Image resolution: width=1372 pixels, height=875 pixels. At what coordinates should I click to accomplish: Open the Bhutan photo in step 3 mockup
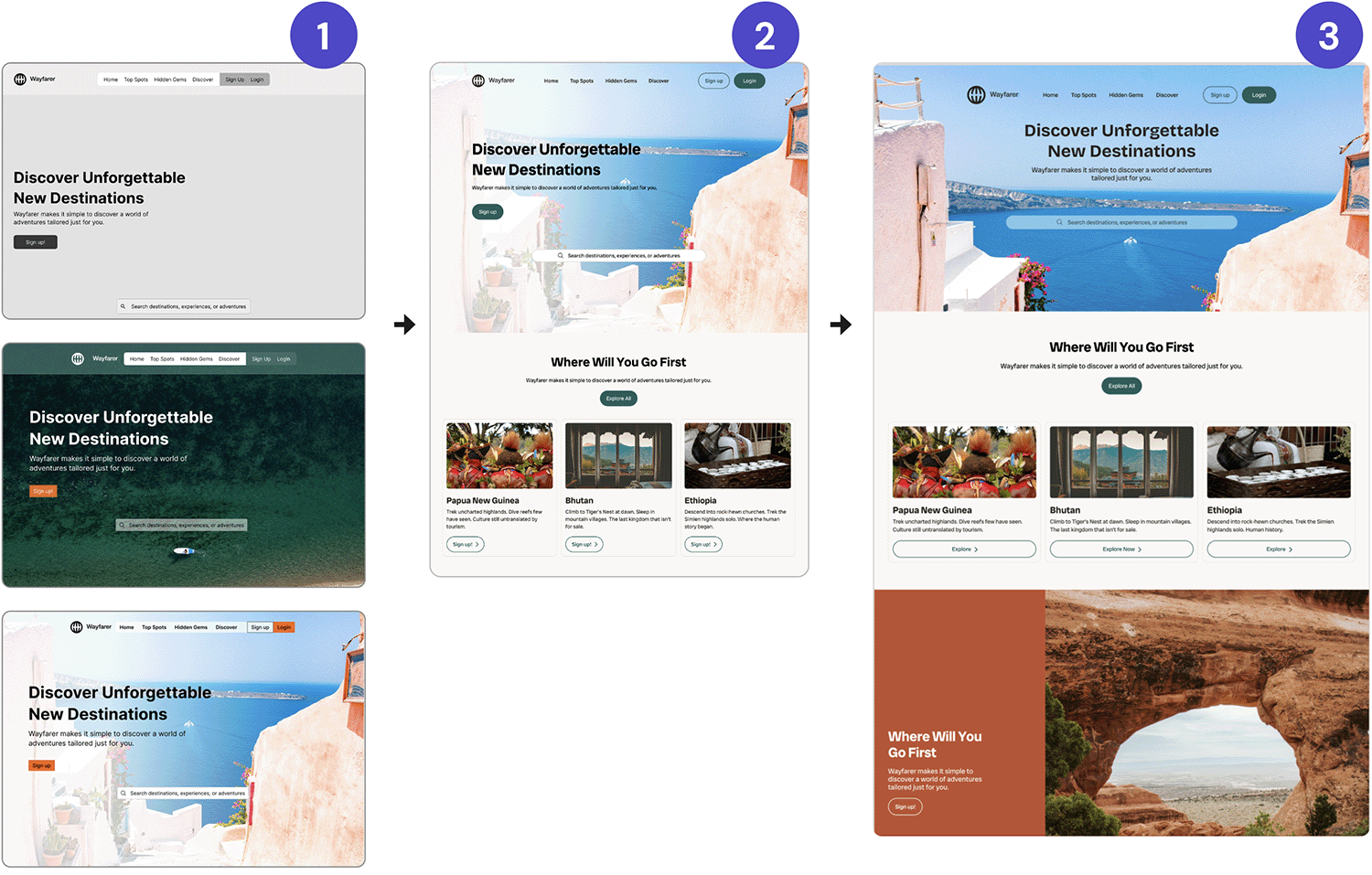[1121, 462]
